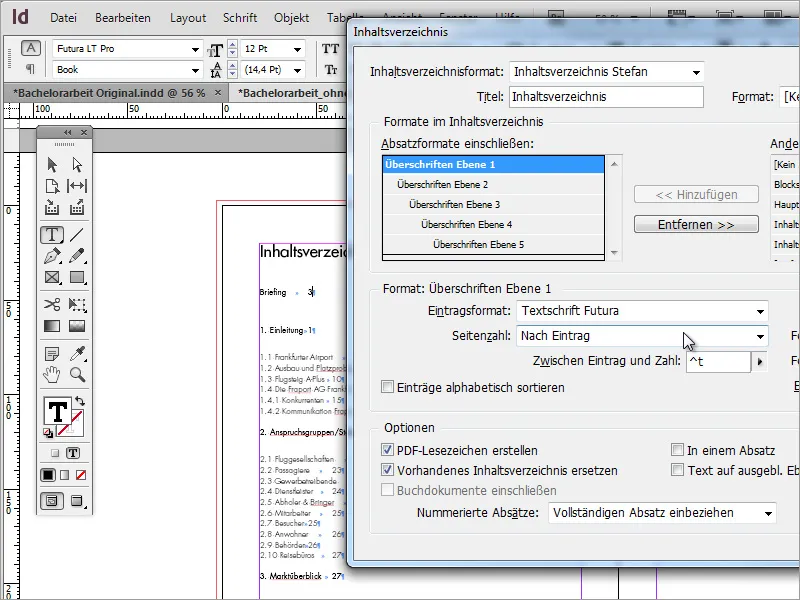Click the Entfernen >> button
Image resolution: width=800 pixels, height=600 pixels.
coord(696,224)
